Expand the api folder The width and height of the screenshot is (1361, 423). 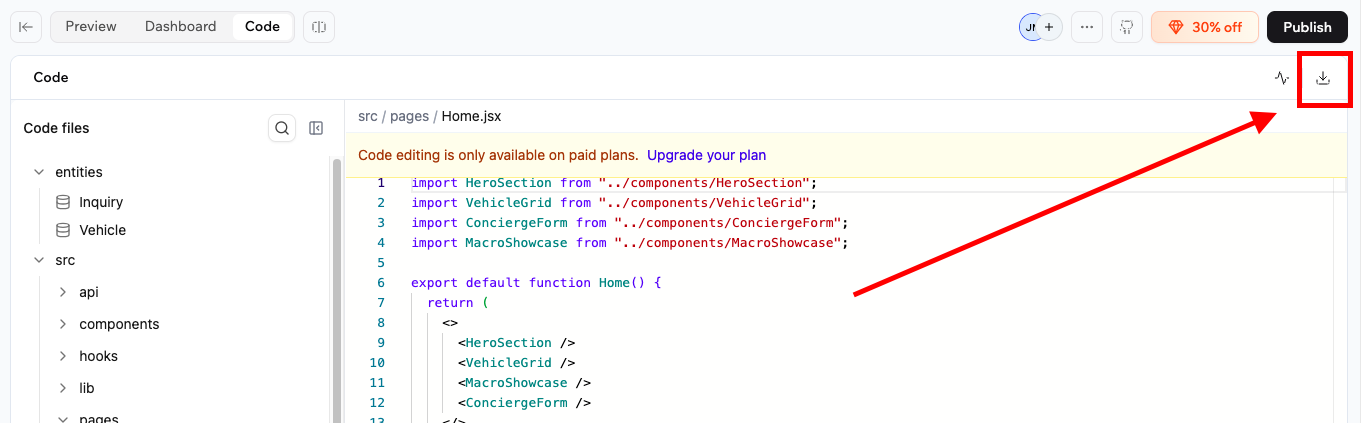click(x=63, y=292)
